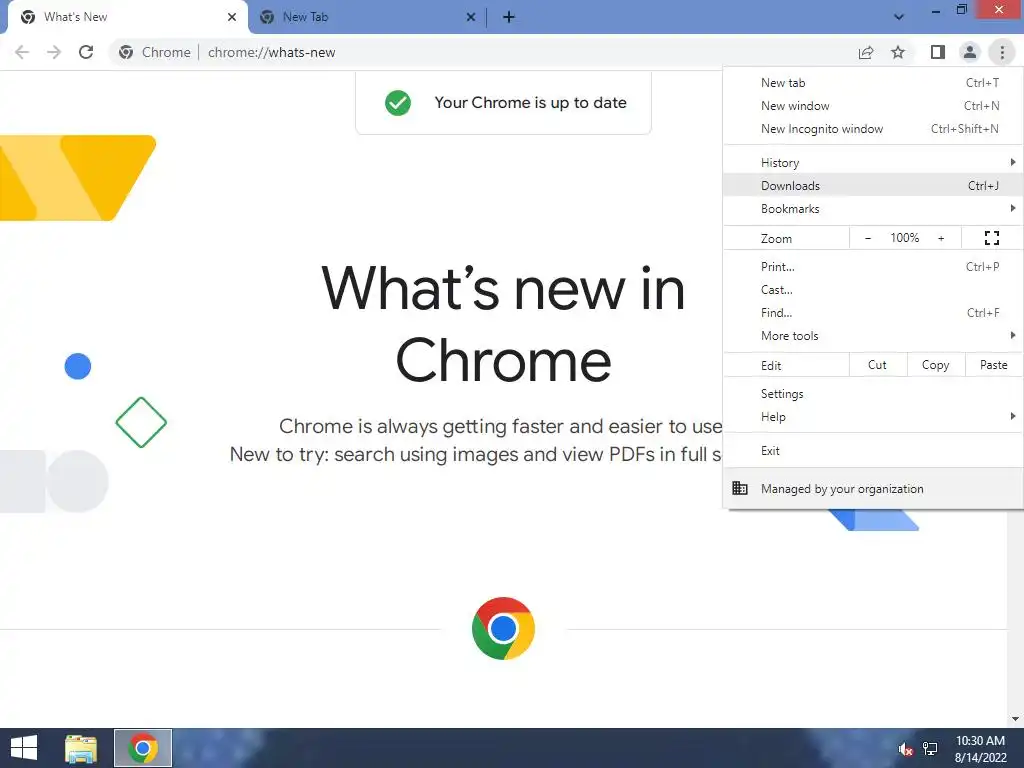Open Downloads from the menu
This screenshot has height=768, width=1024.
(873, 185)
